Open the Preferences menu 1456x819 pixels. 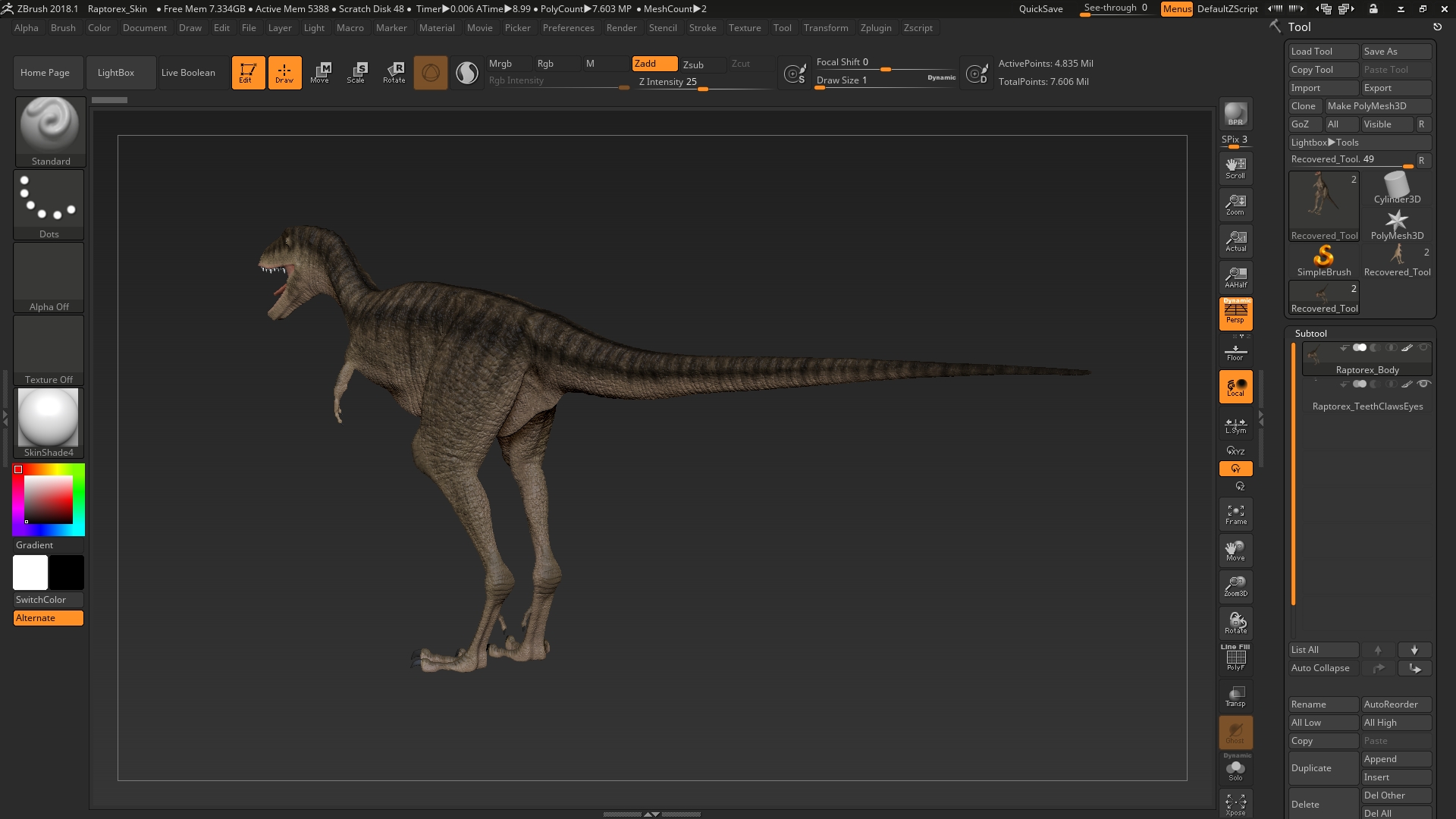coord(568,28)
